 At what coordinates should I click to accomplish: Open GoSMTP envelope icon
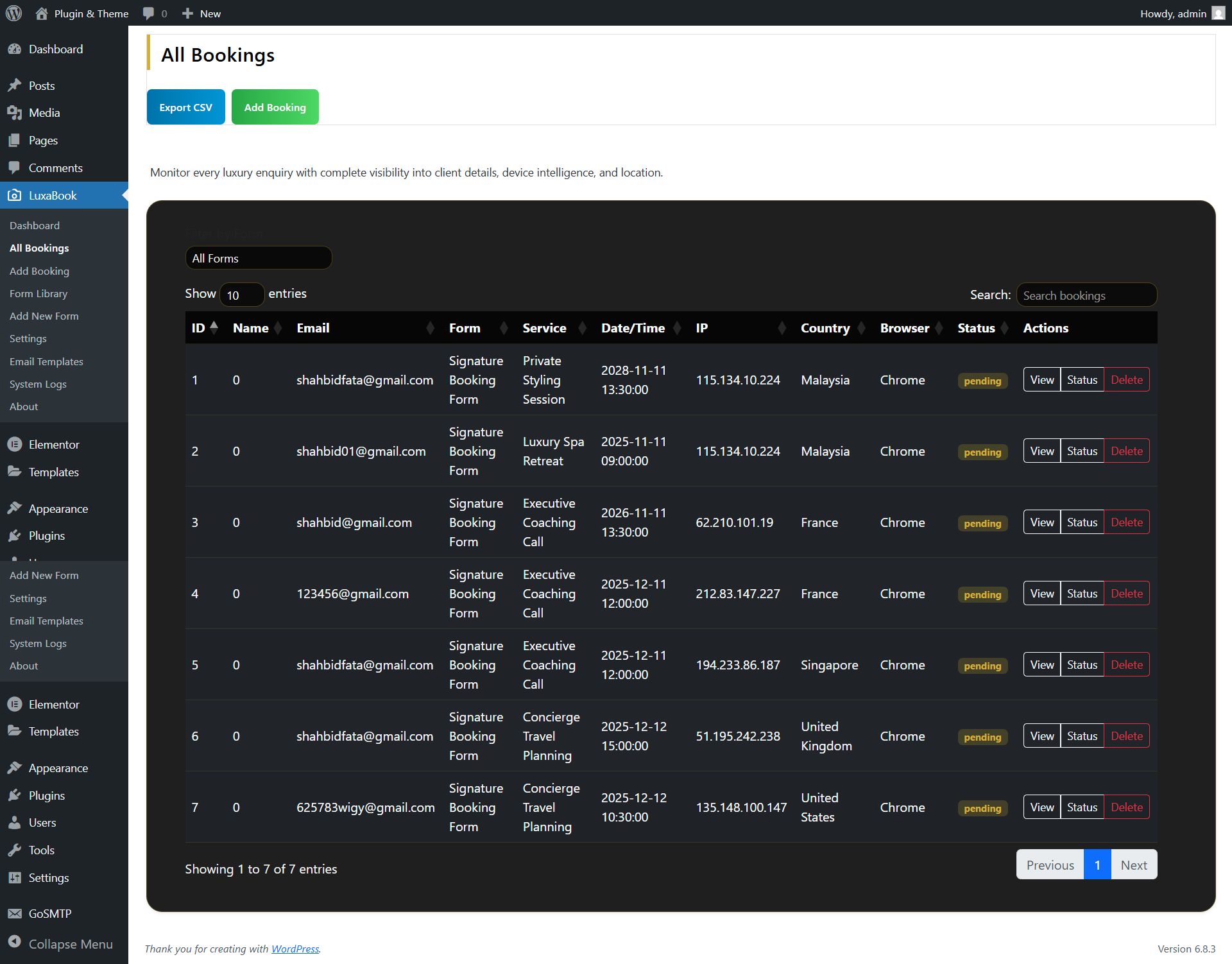pyautogui.click(x=14, y=913)
